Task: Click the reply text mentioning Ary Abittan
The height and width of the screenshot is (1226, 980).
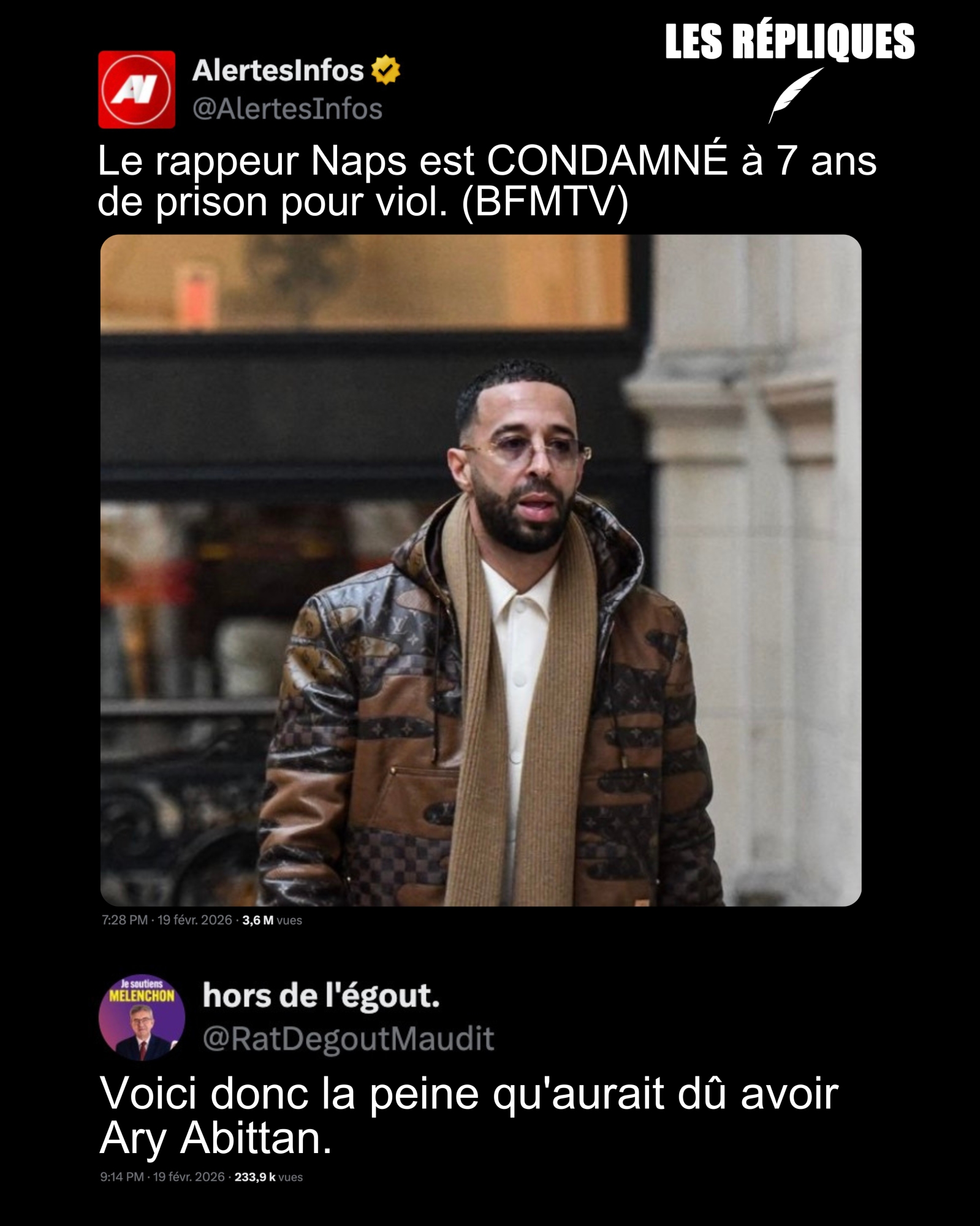Action: [x=469, y=1116]
